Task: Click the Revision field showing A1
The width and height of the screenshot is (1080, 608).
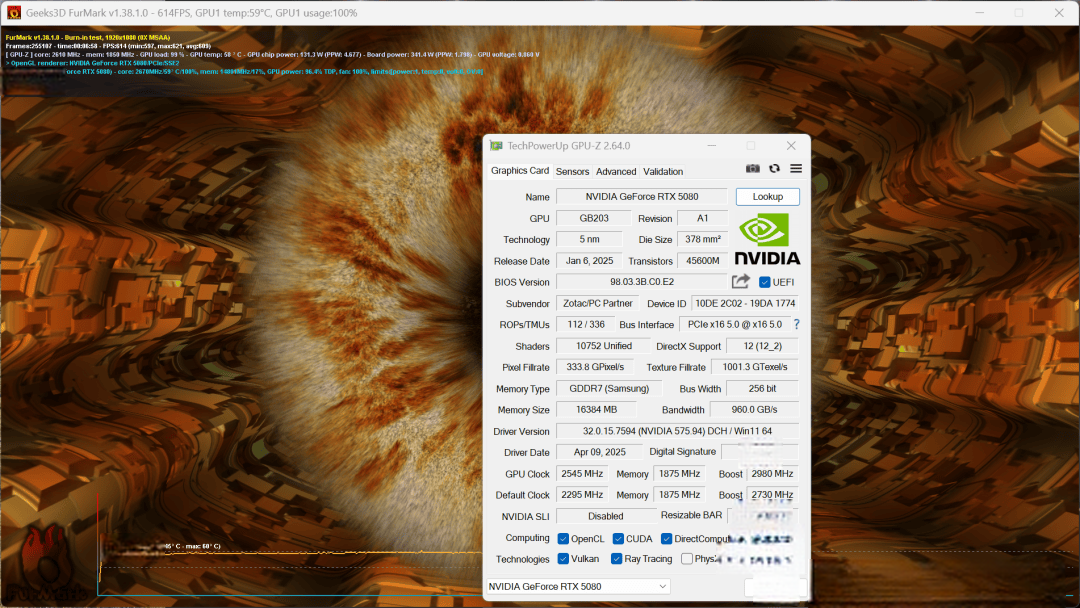Action: (703, 218)
